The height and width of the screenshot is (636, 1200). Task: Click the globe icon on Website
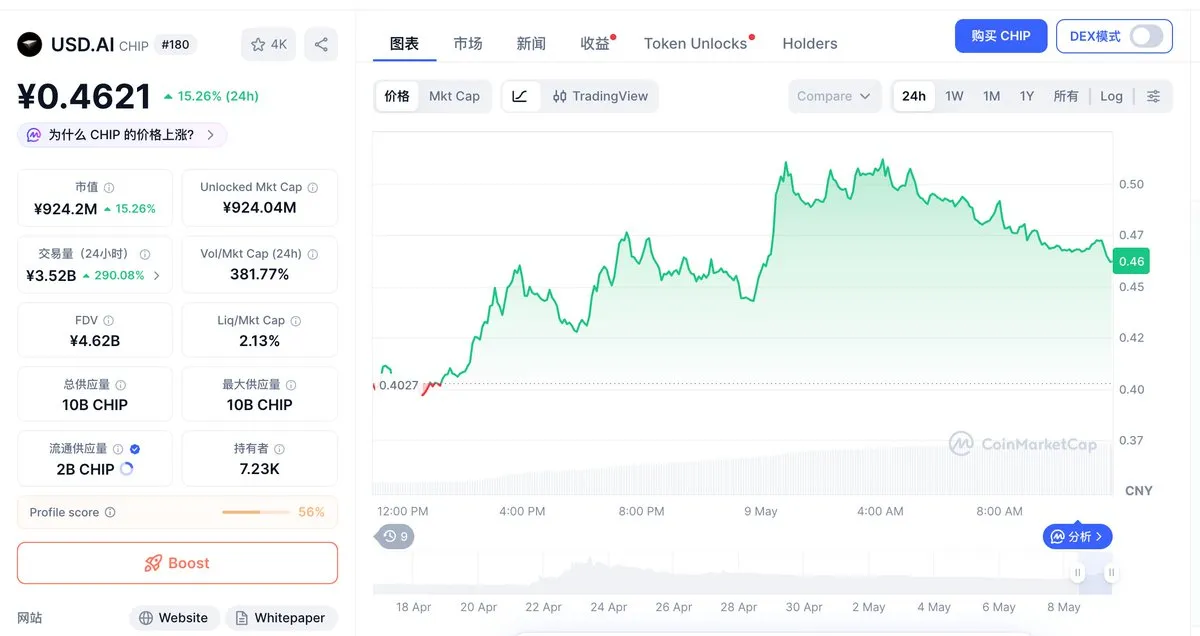coord(146,618)
